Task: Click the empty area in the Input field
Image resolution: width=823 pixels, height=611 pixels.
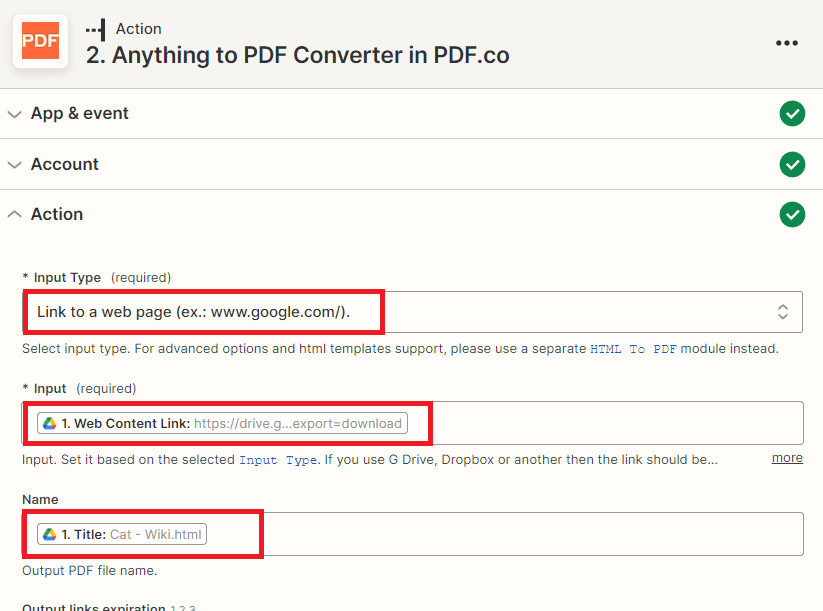Action: tap(610, 423)
